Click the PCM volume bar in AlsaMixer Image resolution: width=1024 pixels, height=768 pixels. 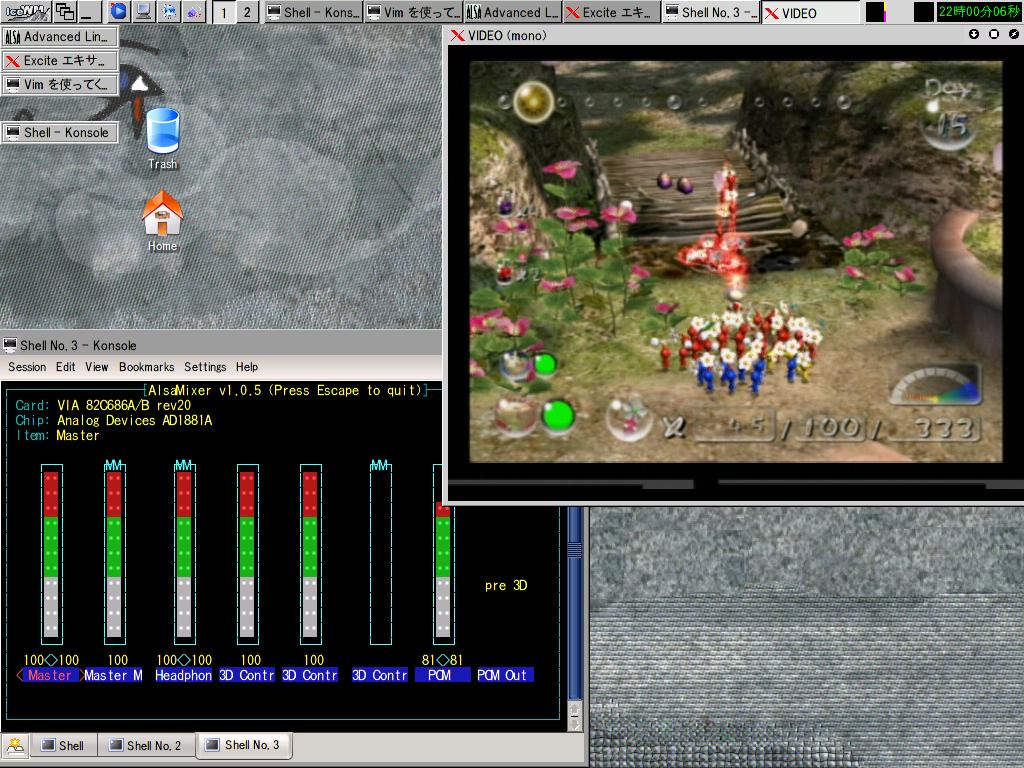[x=443, y=573]
